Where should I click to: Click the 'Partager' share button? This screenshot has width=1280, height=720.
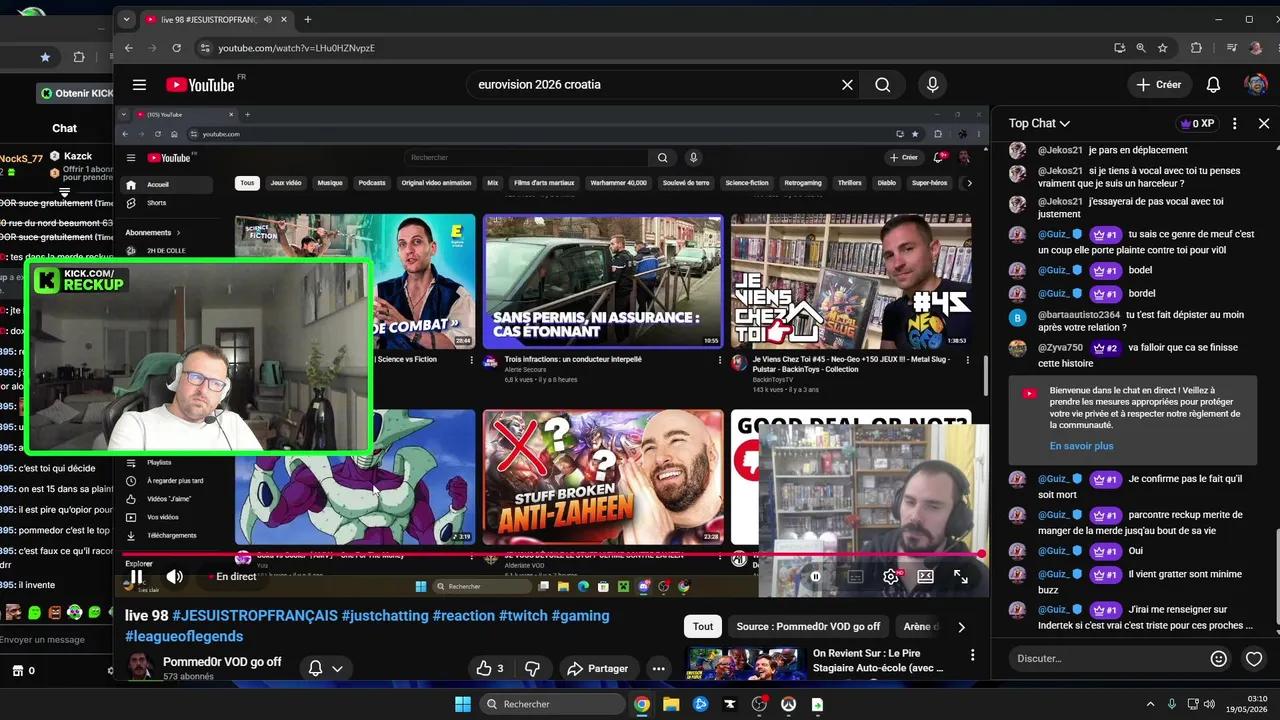tap(597, 668)
